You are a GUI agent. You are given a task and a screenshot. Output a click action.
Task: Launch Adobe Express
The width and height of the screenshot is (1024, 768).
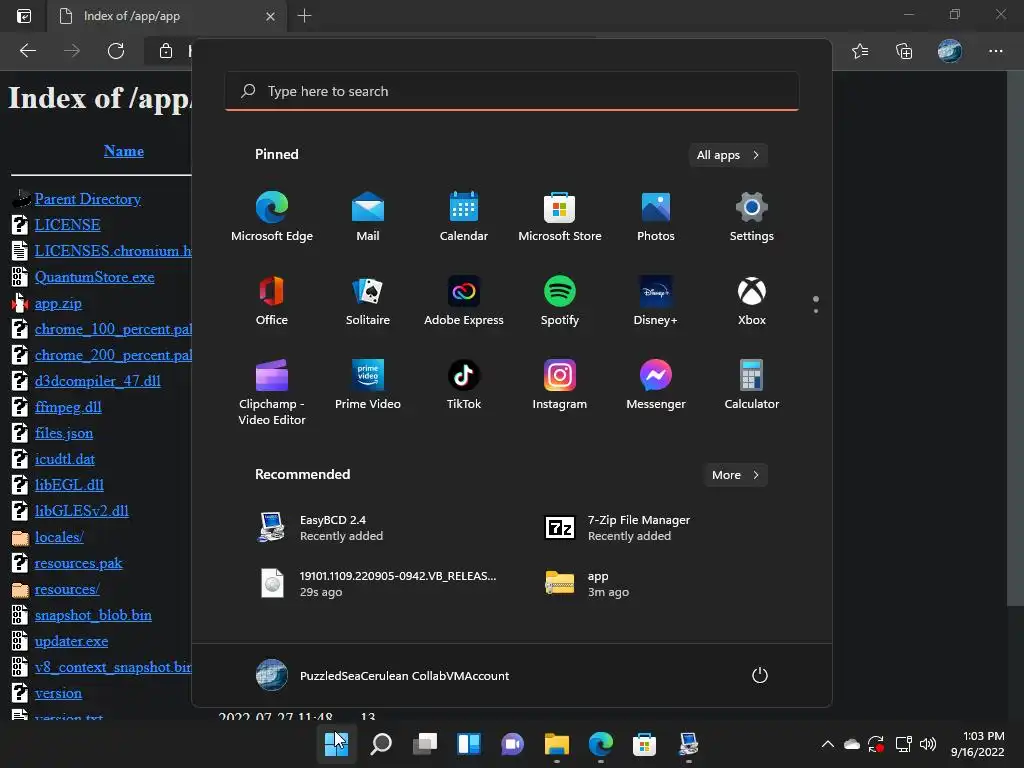coord(464,301)
